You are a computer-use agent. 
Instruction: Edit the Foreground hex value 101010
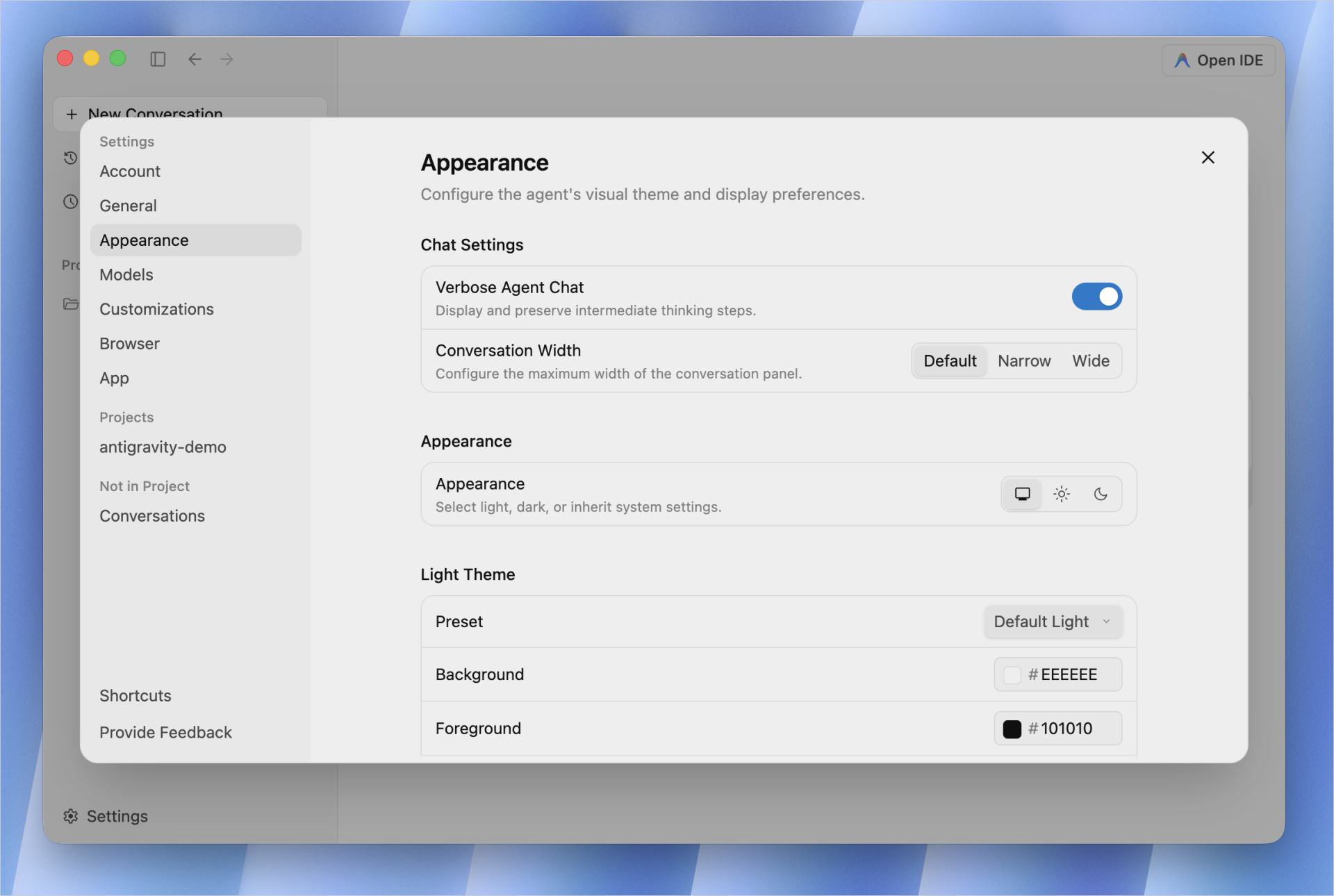[x=1066, y=729]
